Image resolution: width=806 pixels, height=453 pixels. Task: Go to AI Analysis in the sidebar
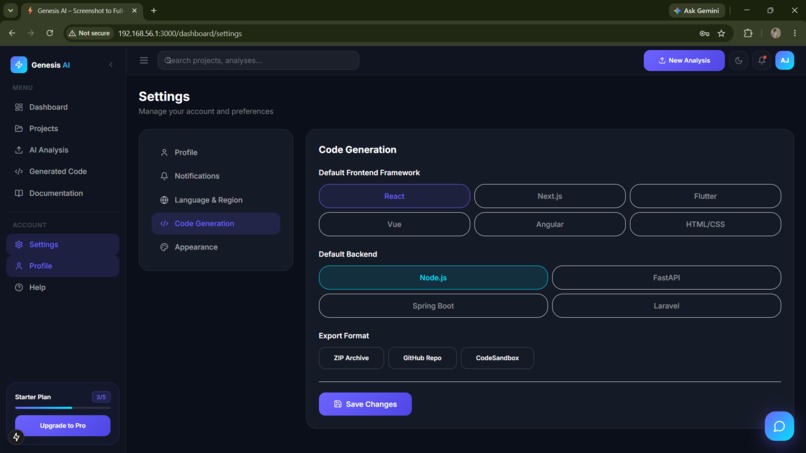pos(63,150)
